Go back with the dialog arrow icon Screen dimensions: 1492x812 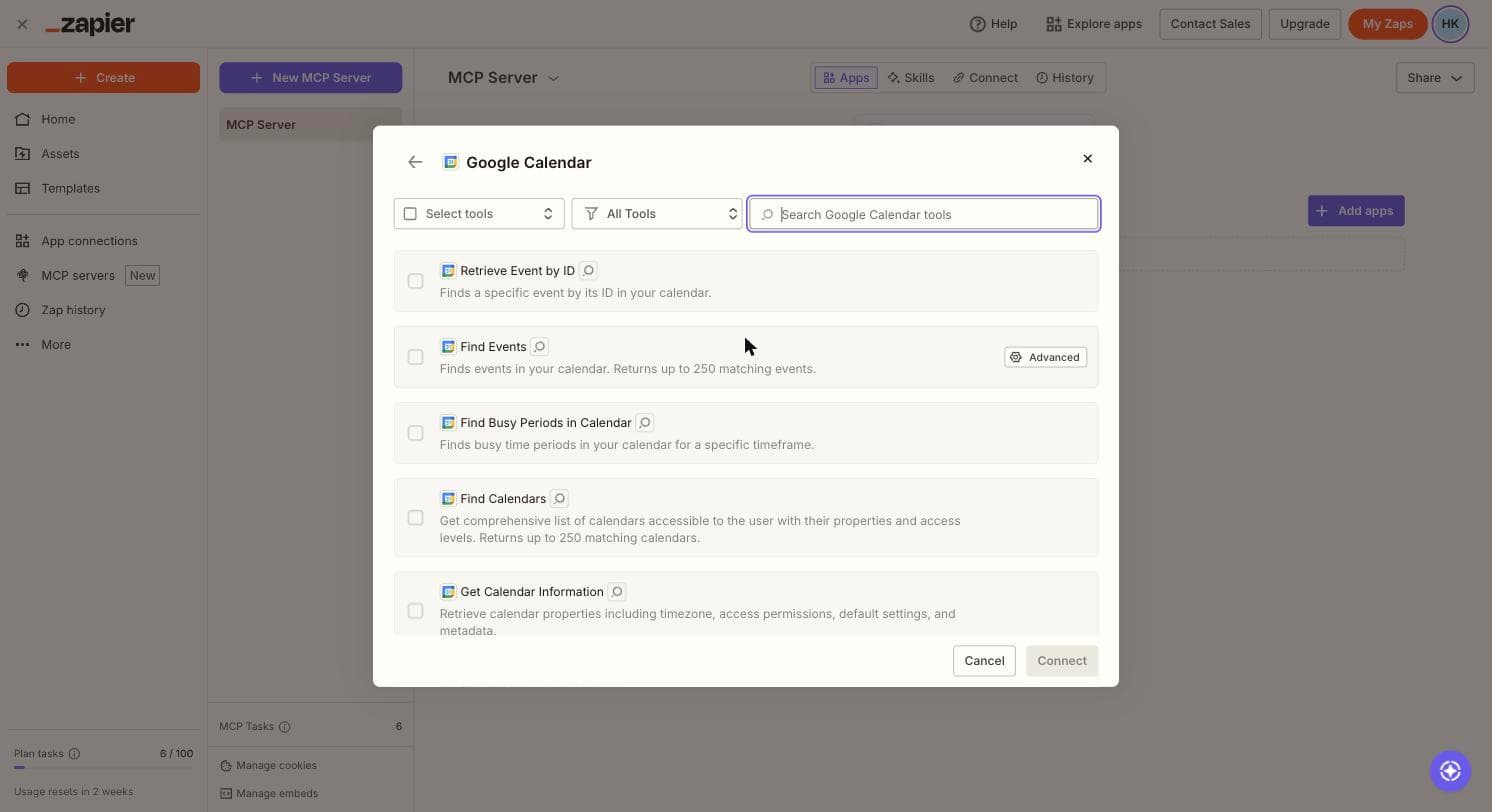415,162
